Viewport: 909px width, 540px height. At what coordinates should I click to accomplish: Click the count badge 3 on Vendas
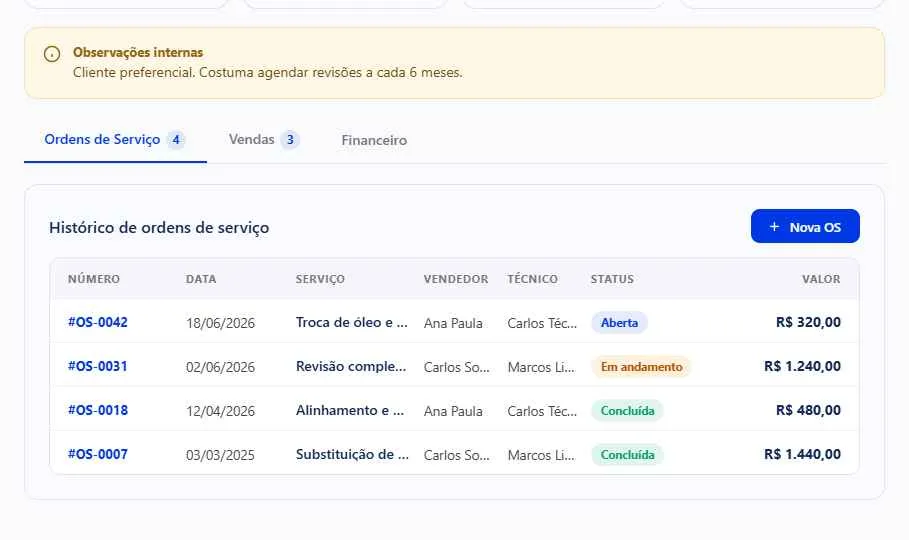290,140
